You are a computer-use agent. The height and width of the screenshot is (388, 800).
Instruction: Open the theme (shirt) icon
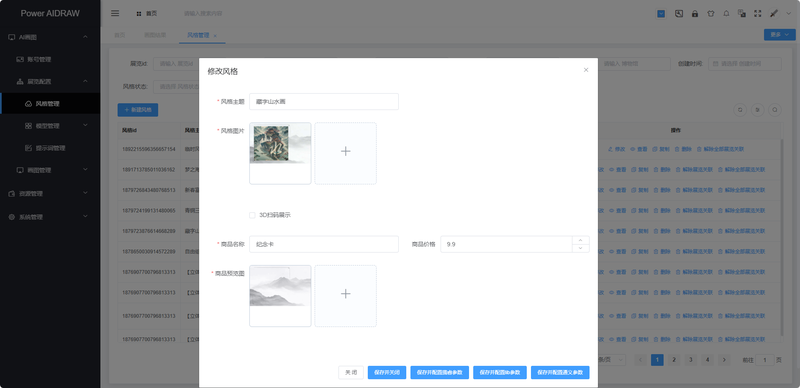(x=711, y=14)
